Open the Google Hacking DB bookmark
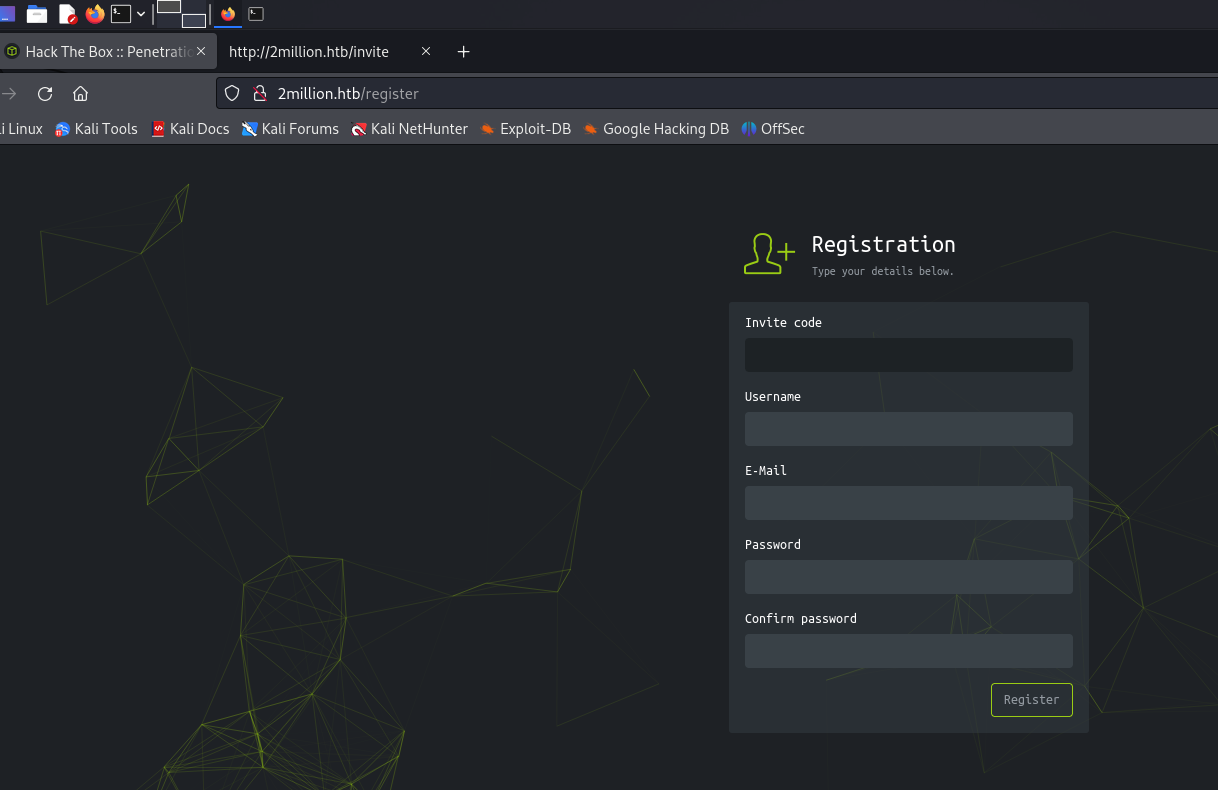 (656, 129)
